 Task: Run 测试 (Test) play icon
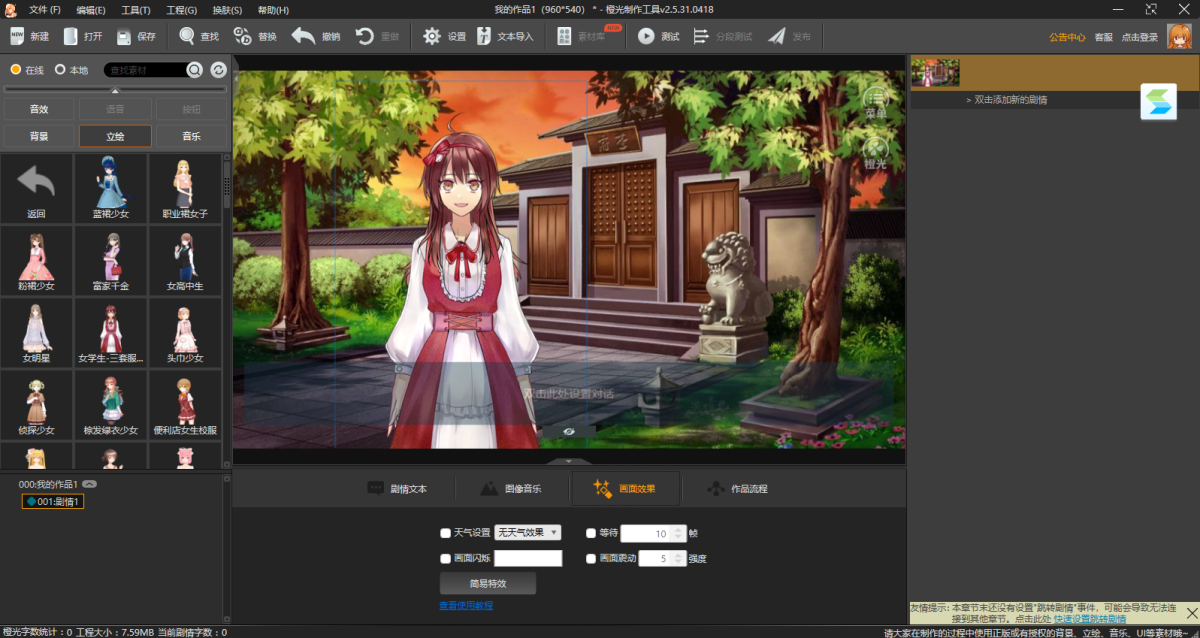[x=646, y=36]
